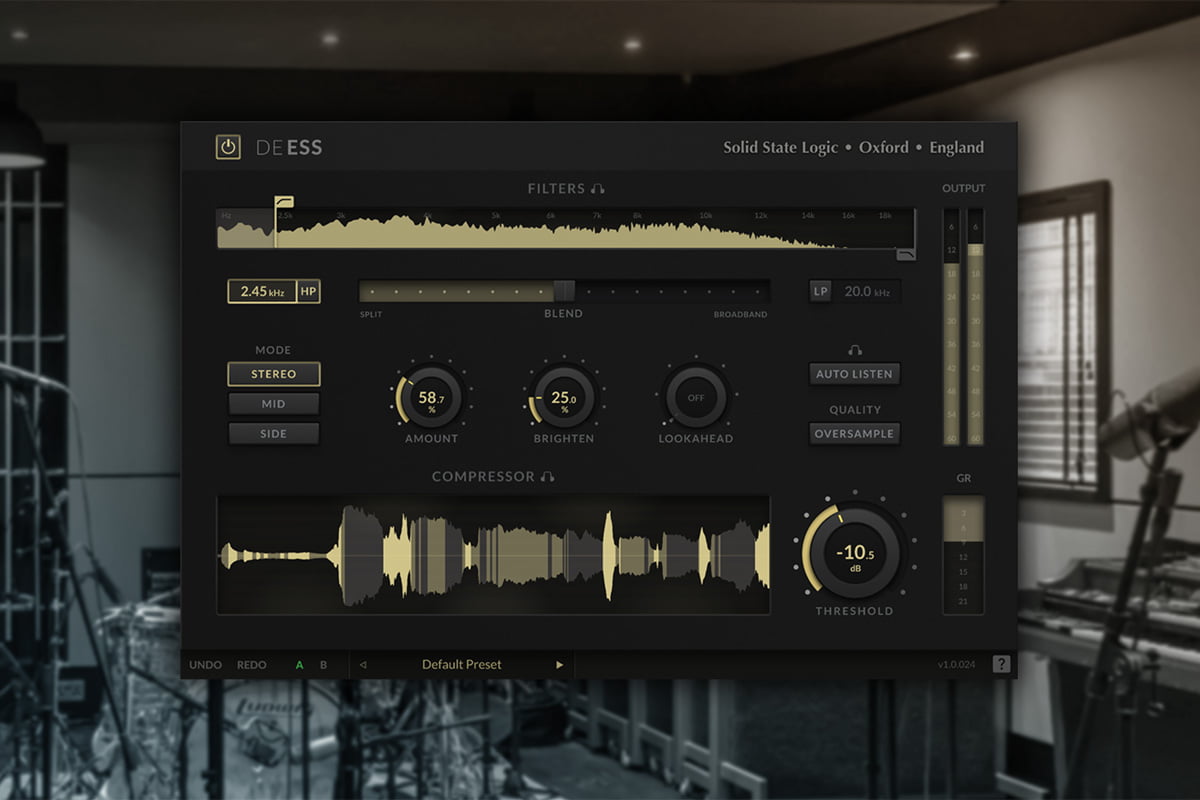Go to the next preset arrow

click(560, 665)
